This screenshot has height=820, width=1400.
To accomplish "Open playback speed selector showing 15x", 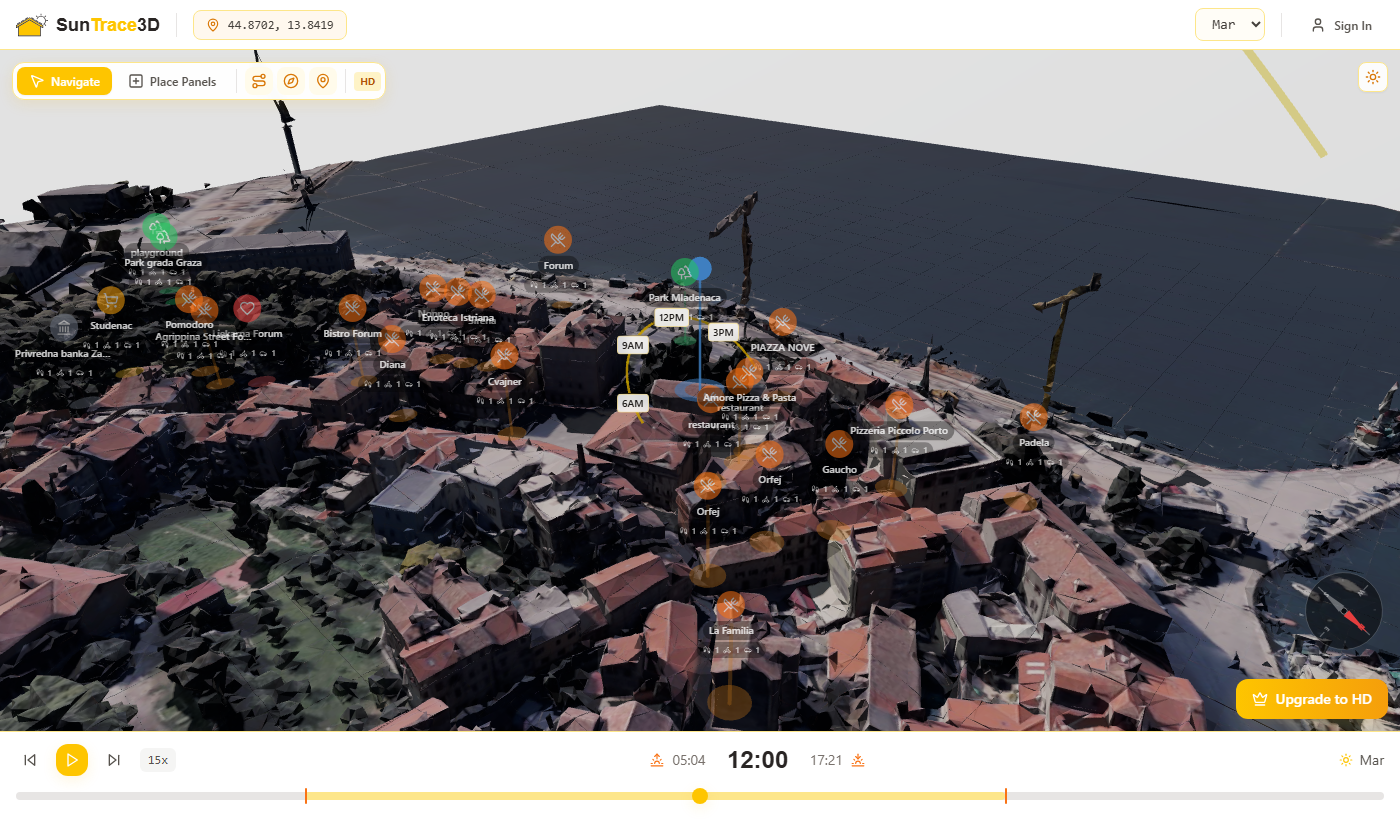I will pyautogui.click(x=157, y=760).
